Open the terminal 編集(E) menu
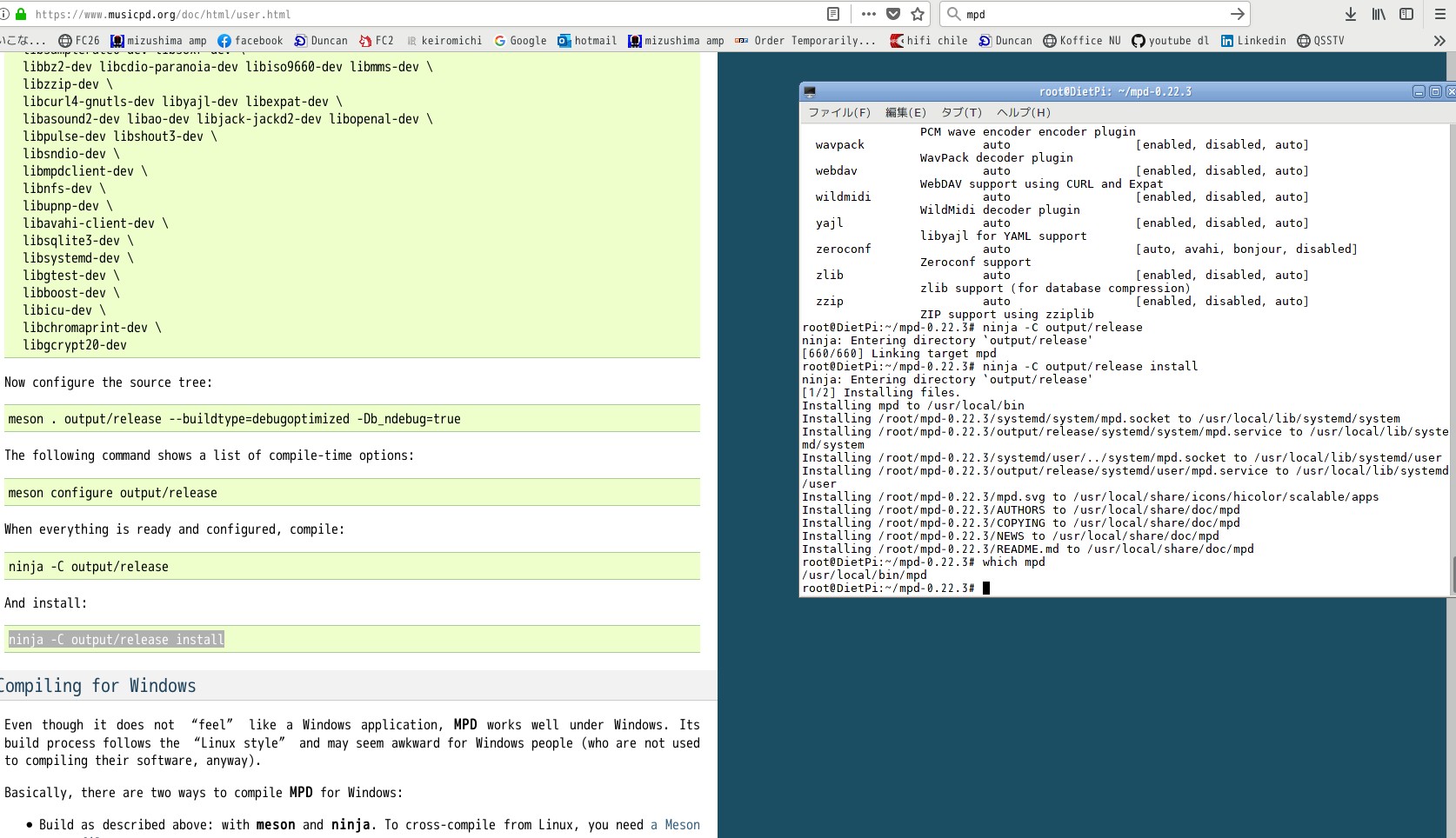This screenshot has width=1456, height=838. (x=905, y=112)
